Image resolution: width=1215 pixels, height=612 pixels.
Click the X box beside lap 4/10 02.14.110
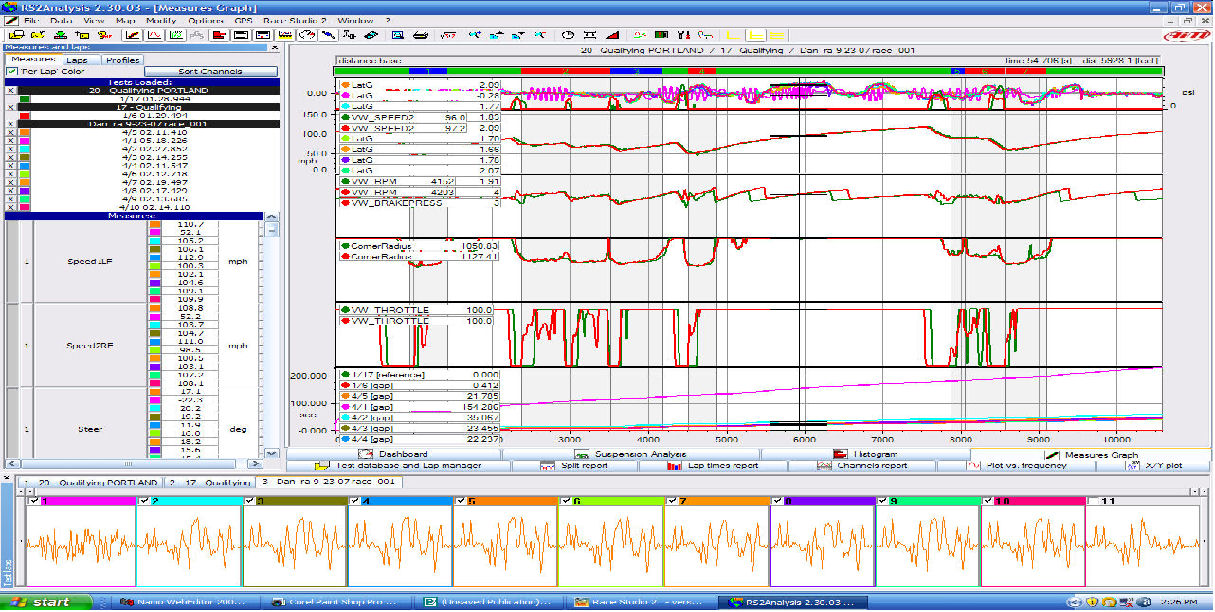pyautogui.click(x=11, y=207)
